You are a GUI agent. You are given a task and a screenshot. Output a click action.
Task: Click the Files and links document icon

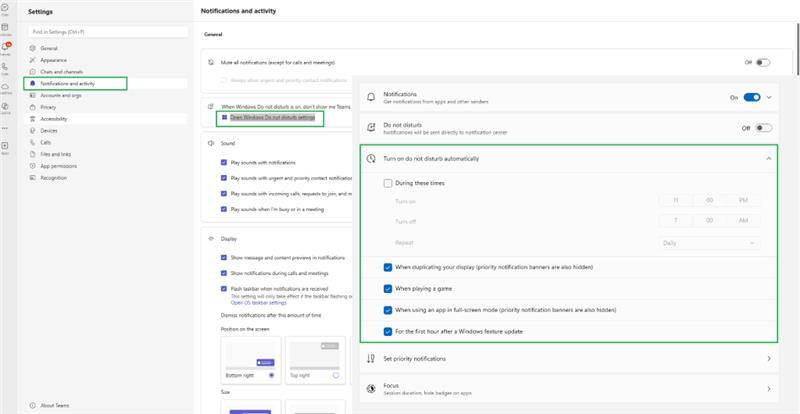click(x=33, y=154)
